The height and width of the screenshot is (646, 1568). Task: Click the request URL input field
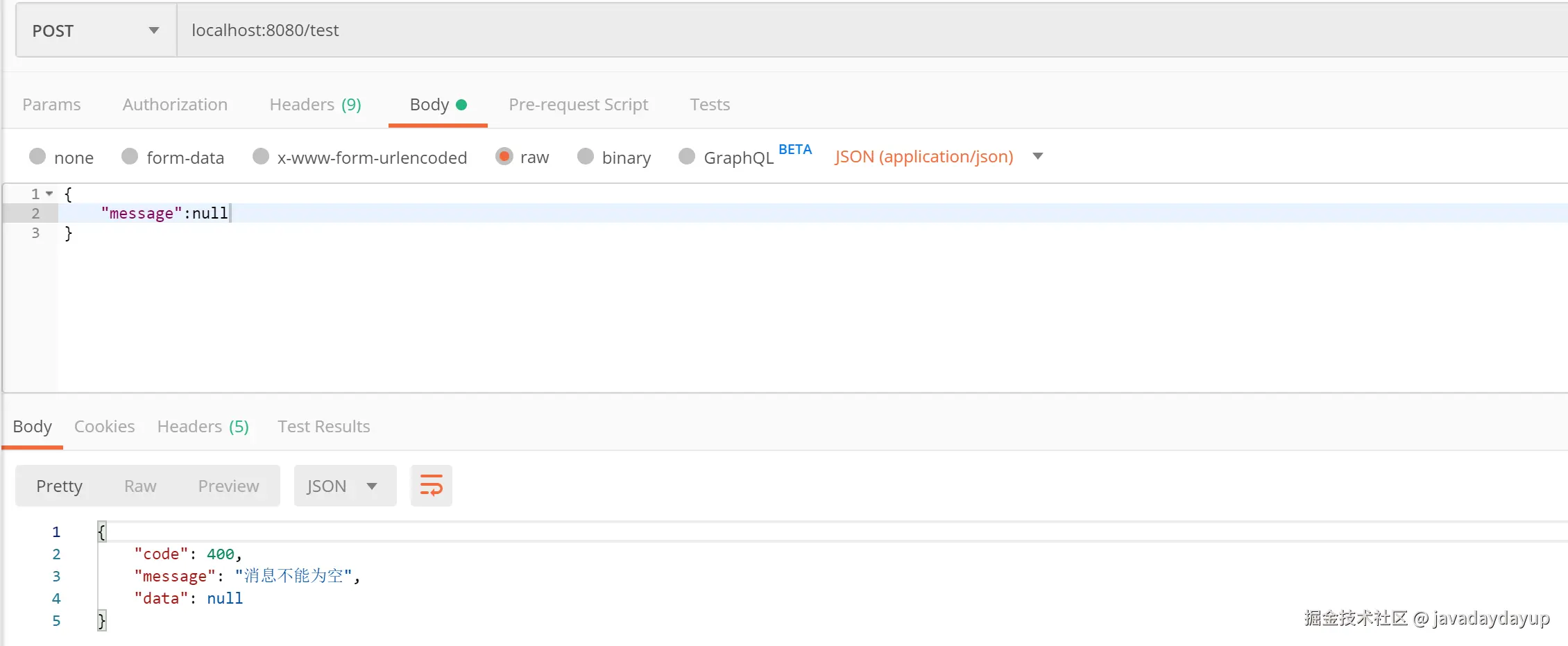pyautogui.click(x=833, y=31)
